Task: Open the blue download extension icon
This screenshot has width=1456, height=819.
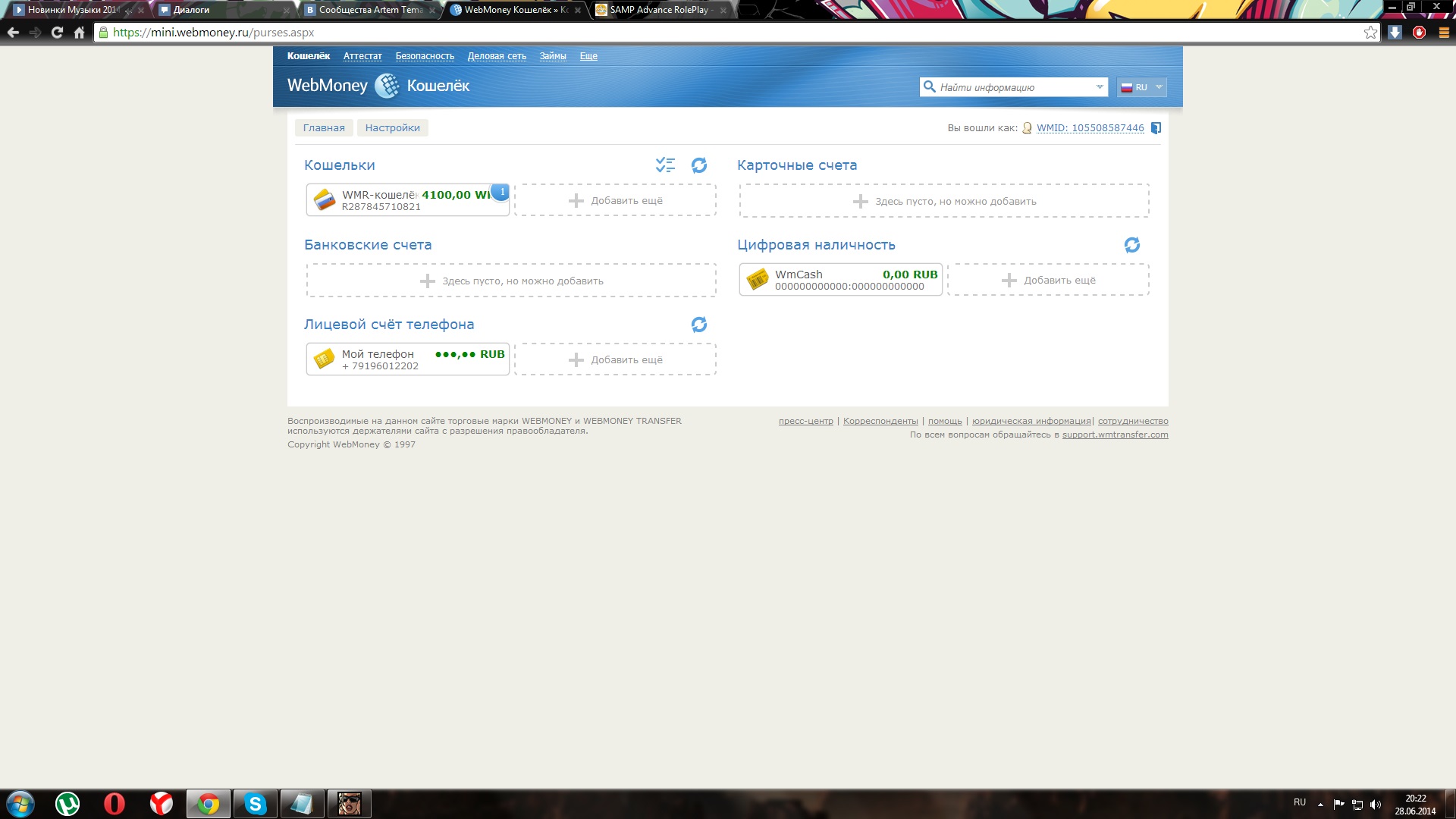Action: click(x=1395, y=33)
